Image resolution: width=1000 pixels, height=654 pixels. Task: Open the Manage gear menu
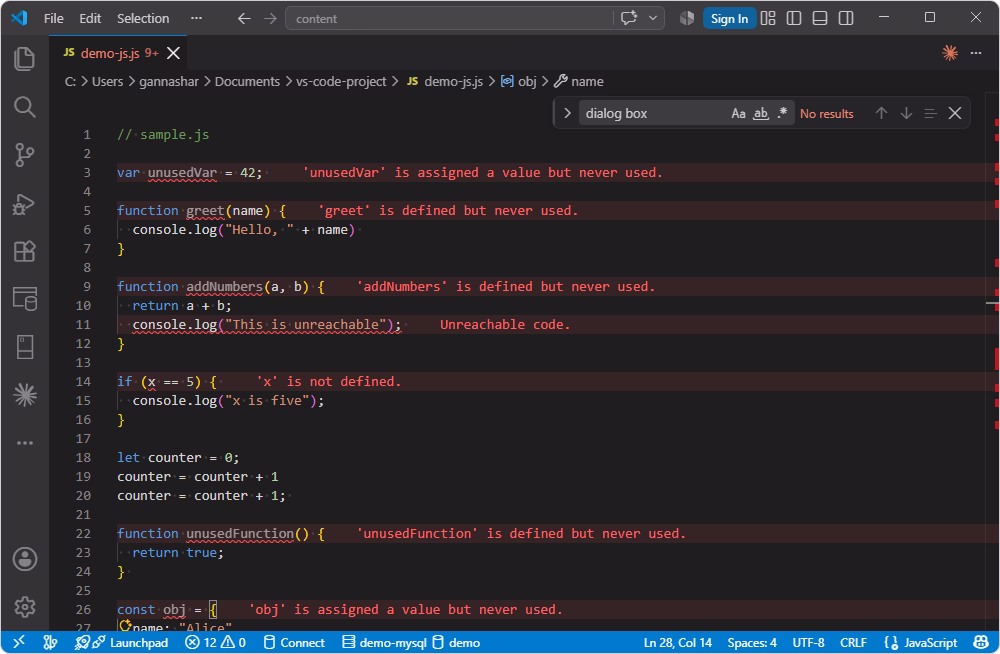click(x=24, y=607)
